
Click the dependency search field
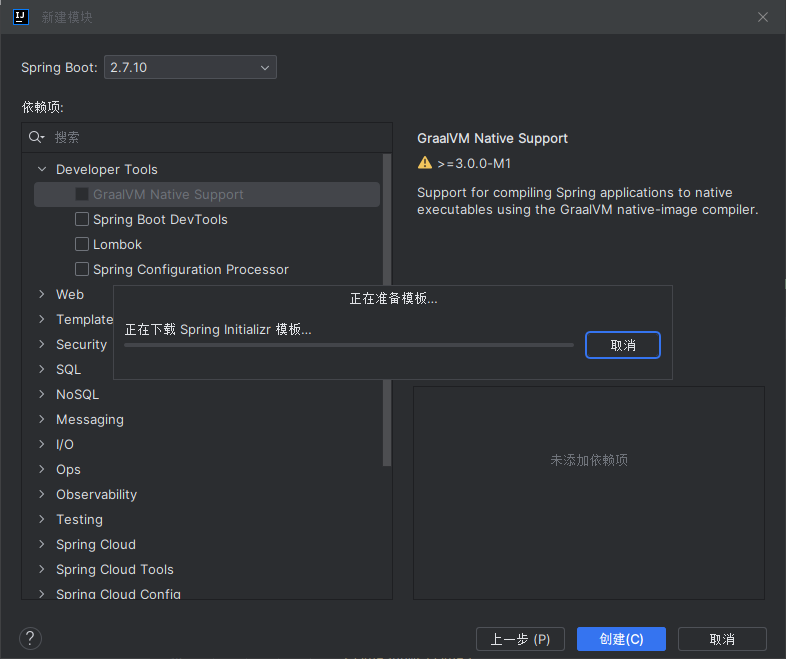(x=207, y=137)
